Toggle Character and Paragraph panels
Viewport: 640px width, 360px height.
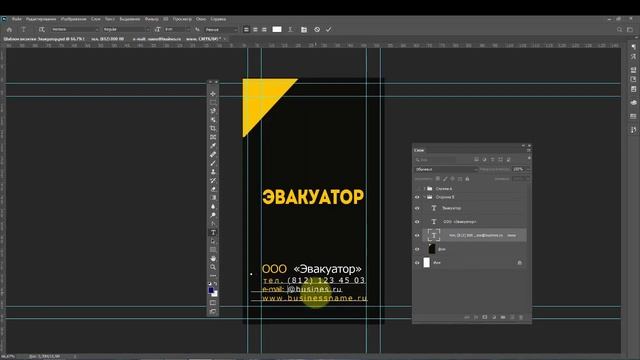tap(304, 29)
